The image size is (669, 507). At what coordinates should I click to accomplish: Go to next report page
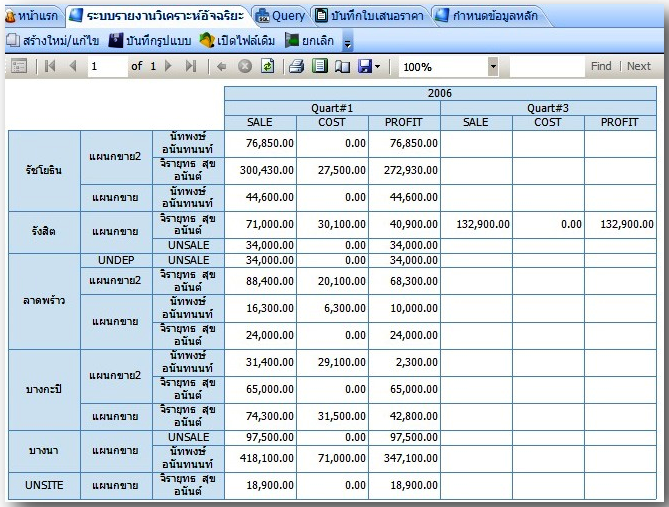(x=169, y=66)
